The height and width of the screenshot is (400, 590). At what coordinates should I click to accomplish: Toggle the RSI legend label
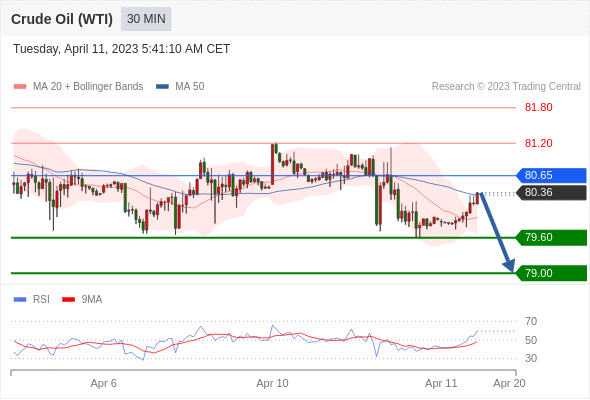coord(41,300)
